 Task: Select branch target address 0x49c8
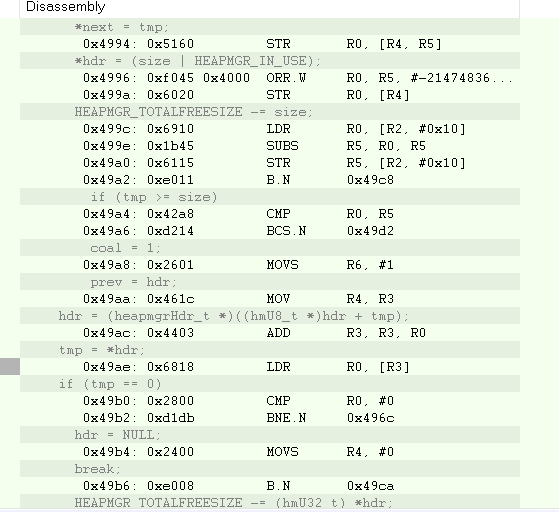(370, 180)
